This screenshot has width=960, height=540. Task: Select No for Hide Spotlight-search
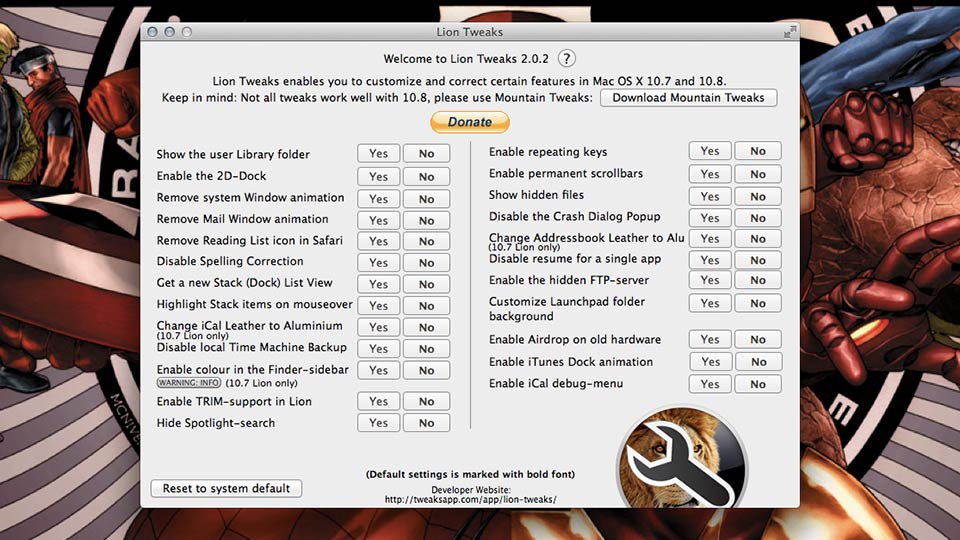426,423
